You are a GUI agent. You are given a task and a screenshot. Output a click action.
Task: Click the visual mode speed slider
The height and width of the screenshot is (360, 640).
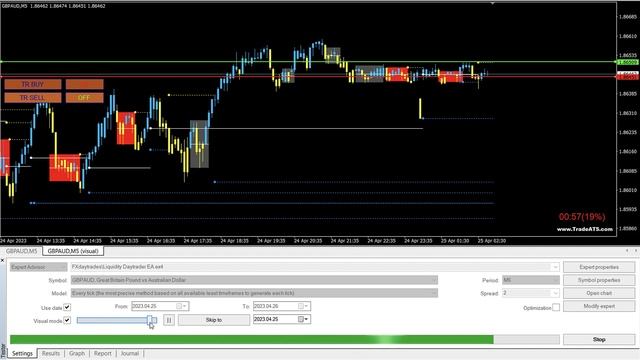(x=117, y=320)
